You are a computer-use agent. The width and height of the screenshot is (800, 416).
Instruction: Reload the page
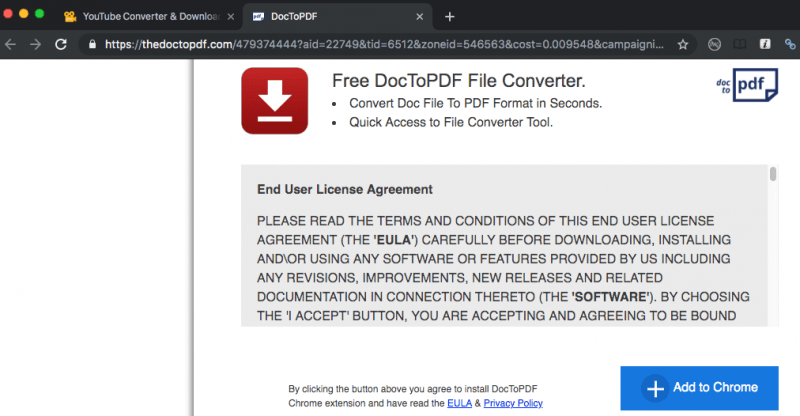pos(61,45)
